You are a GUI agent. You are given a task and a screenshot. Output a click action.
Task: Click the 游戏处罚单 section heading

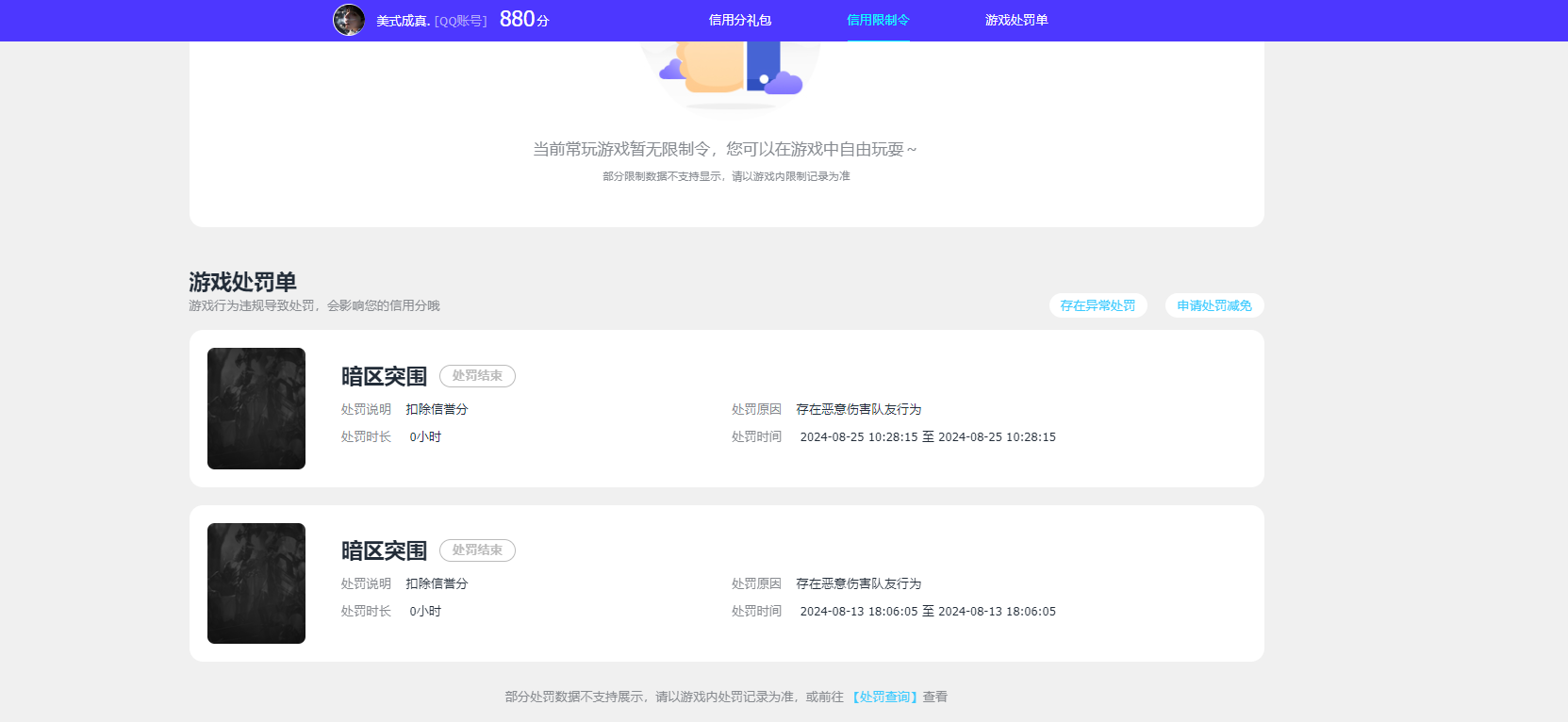[x=242, y=282]
